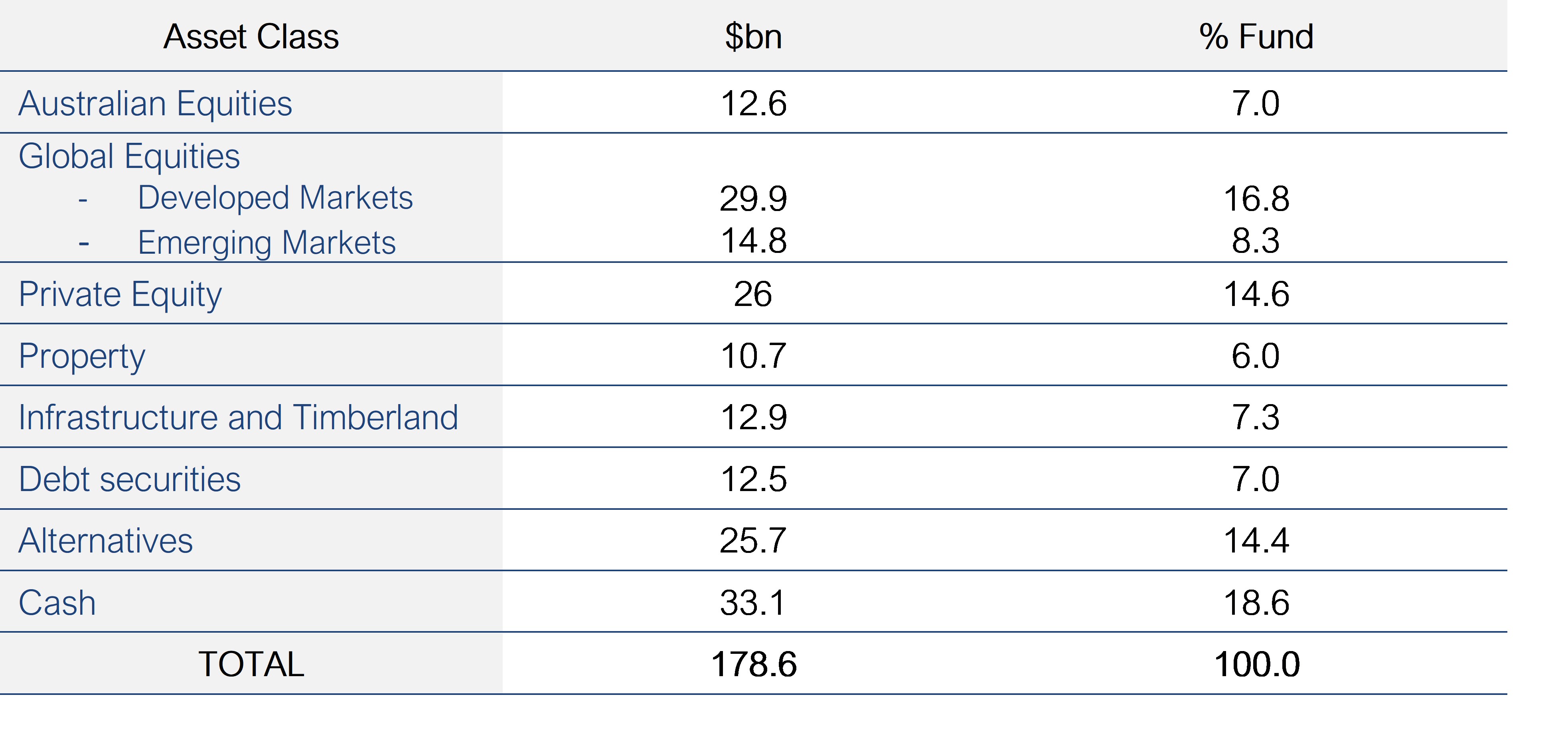Click the % Fund column header
The width and height of the screenshot is (1568, 736).
(1256, 37)
